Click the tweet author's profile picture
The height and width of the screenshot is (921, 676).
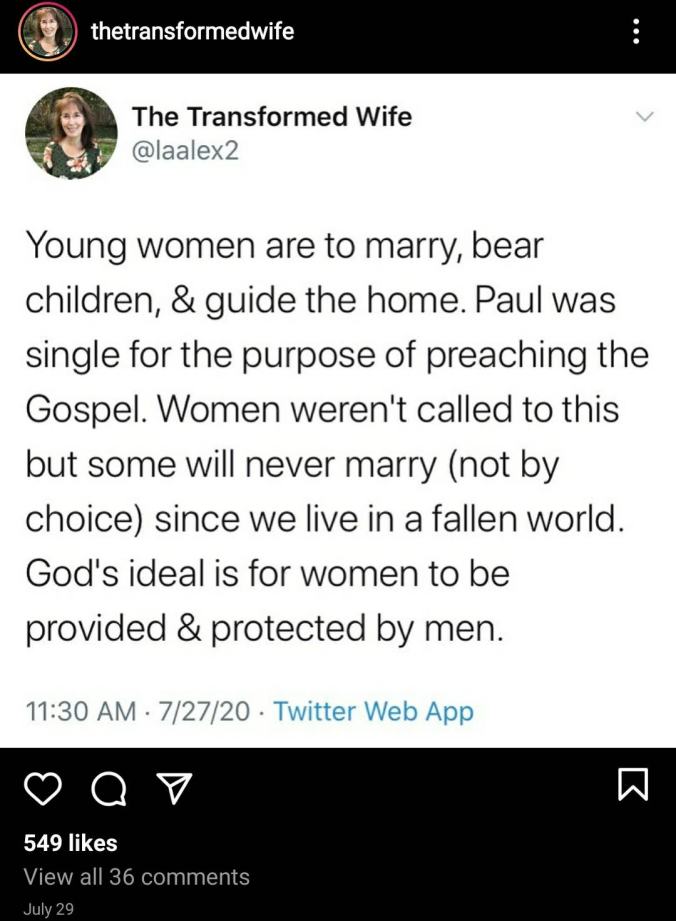click(x=71, y=133)
